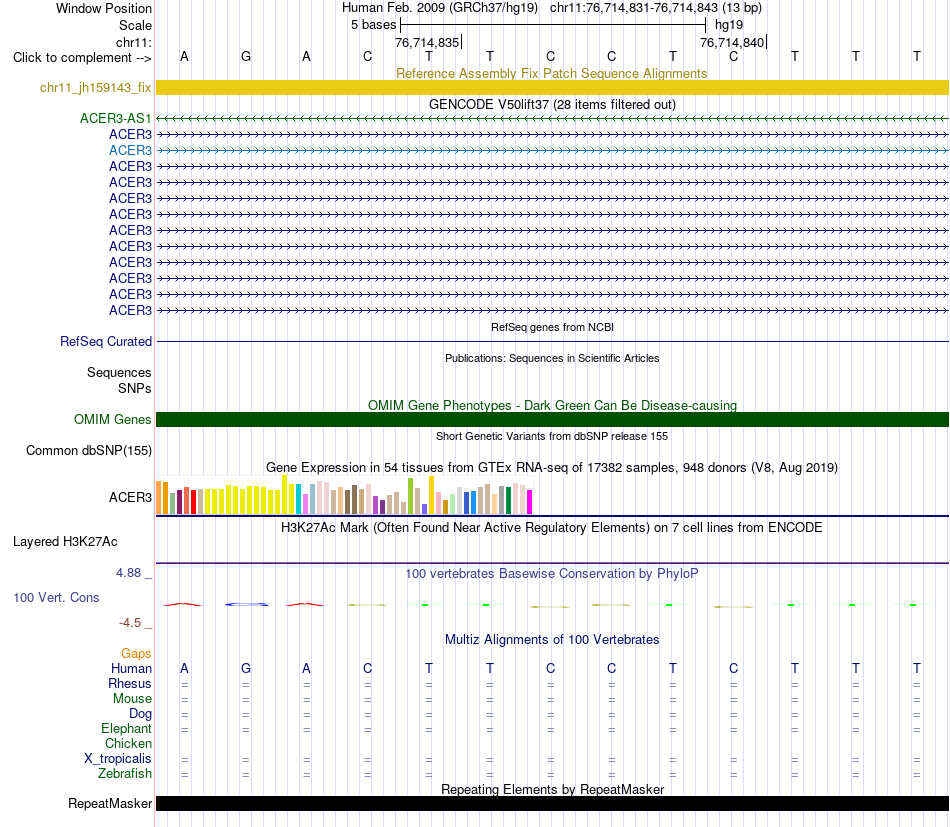Screen dimensions: 950x827
Task: Click the 'Gene Expression in 54 tissues' GTEx title
Action: 552,468
